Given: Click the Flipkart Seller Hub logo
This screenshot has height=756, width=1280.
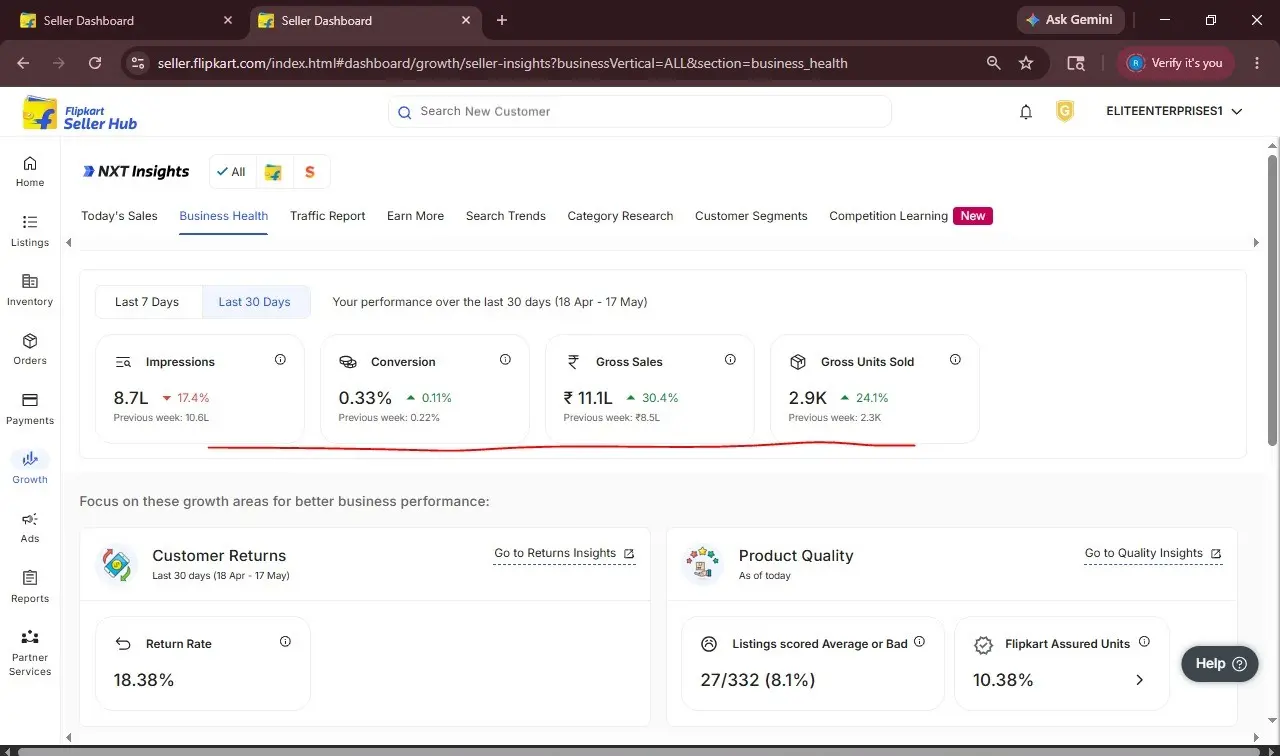Looking at the screenshot, I should (x=80, y=113).
